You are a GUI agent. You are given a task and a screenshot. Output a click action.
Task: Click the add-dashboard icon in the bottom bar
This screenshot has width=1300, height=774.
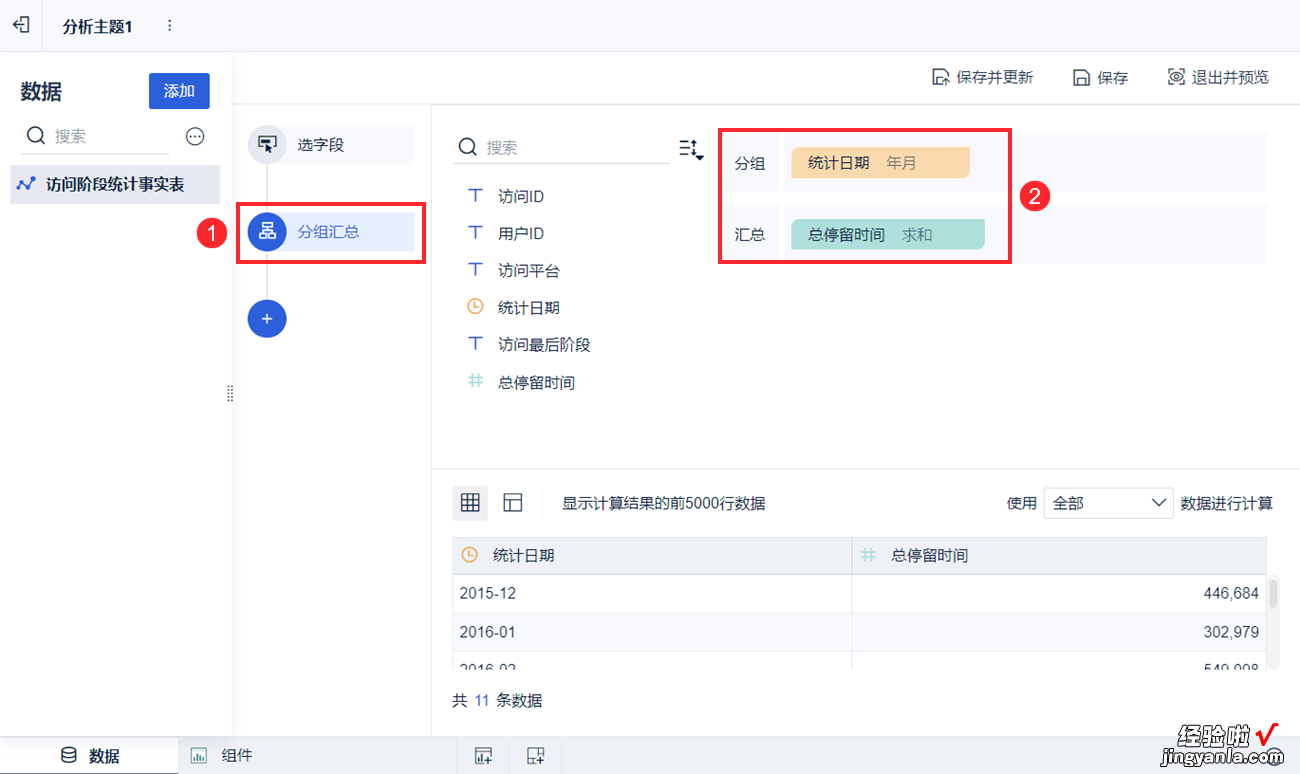pyautogui.click(x=536, y=756)
